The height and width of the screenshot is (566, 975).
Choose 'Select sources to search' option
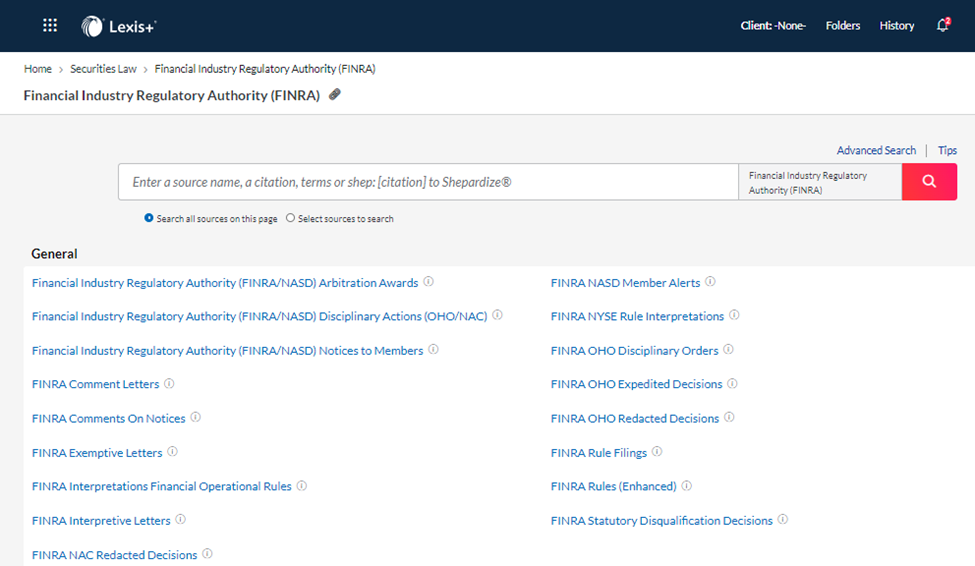(x=290, y=218)
